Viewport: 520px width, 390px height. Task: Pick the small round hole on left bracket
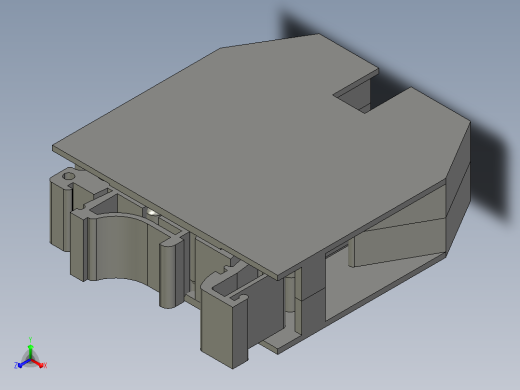[x=68, y=176]
